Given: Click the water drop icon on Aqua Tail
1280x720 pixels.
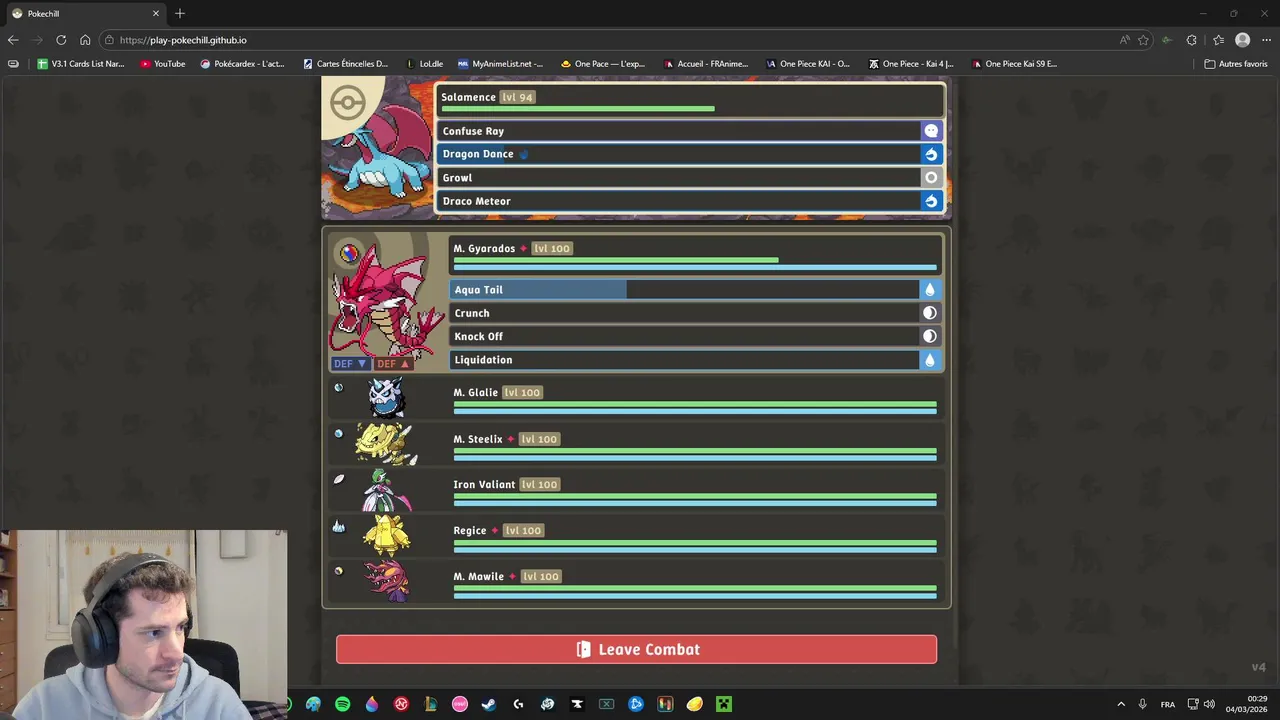Looking at the screenshot, I should (x=929, y=289).
